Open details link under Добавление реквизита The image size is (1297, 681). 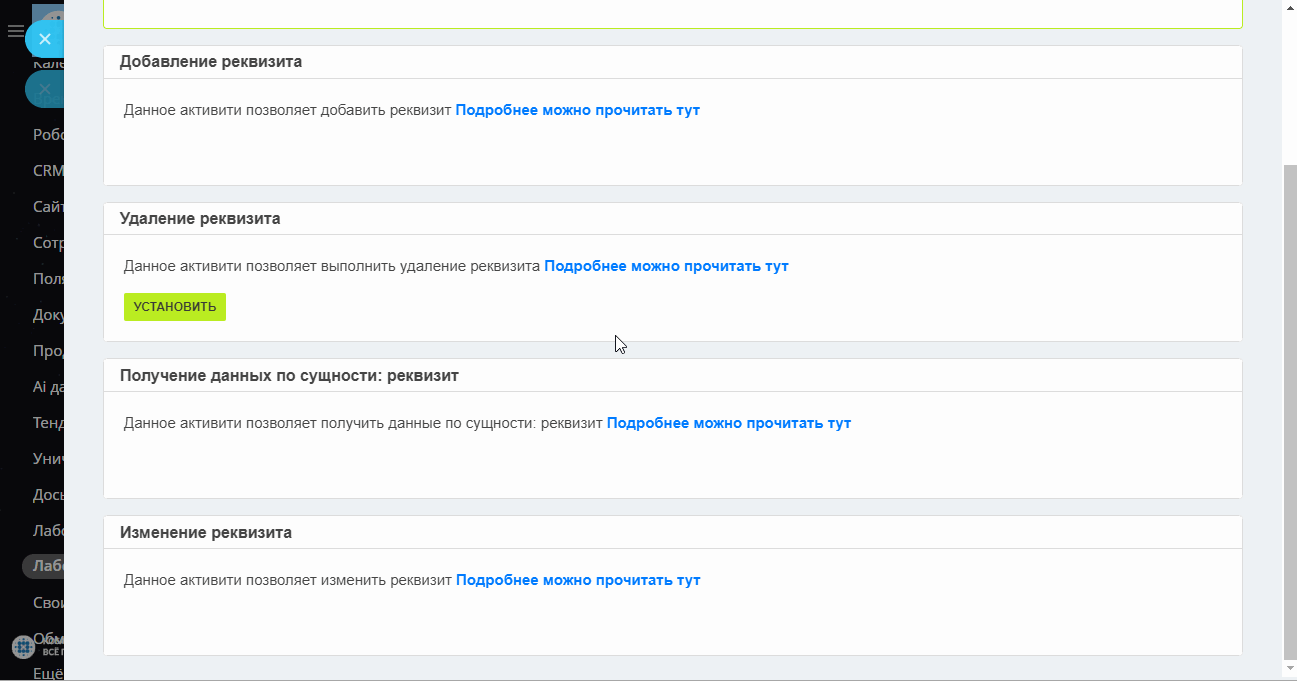pyautogui.click(x=578, y=110)
